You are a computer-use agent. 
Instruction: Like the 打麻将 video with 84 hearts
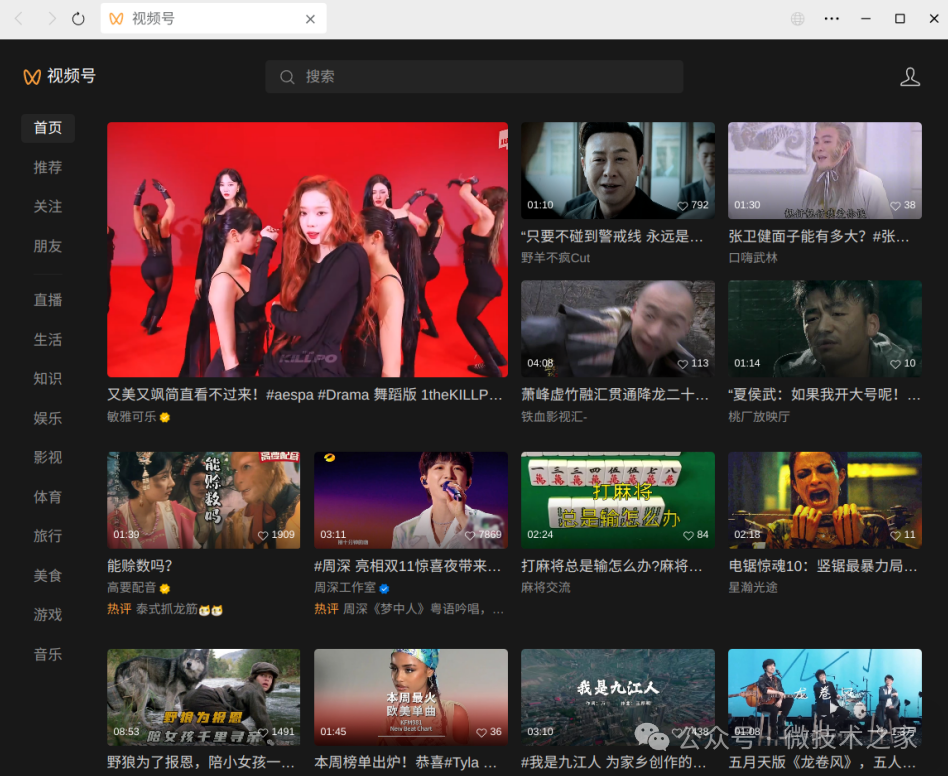pos(689,535)
